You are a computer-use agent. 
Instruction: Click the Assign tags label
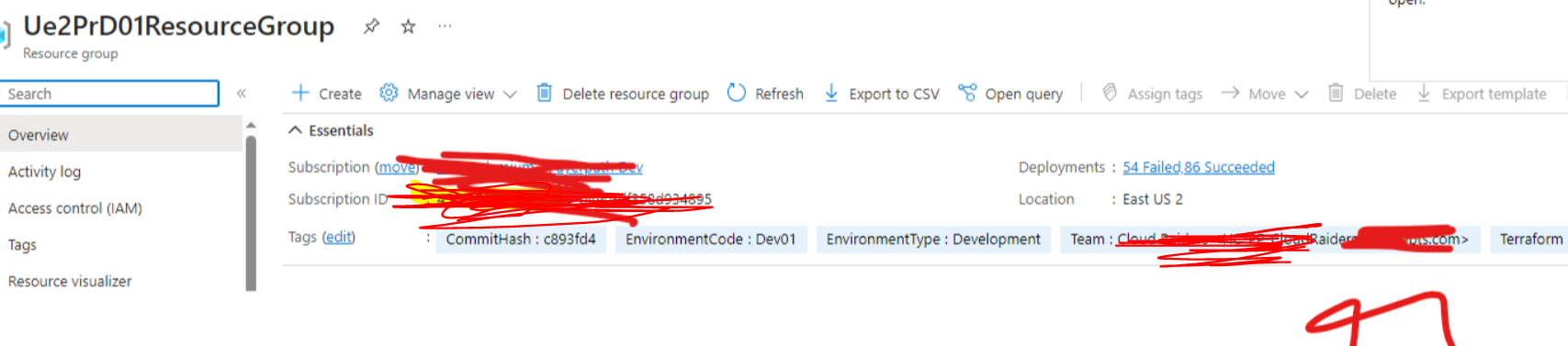point(1165,94)
